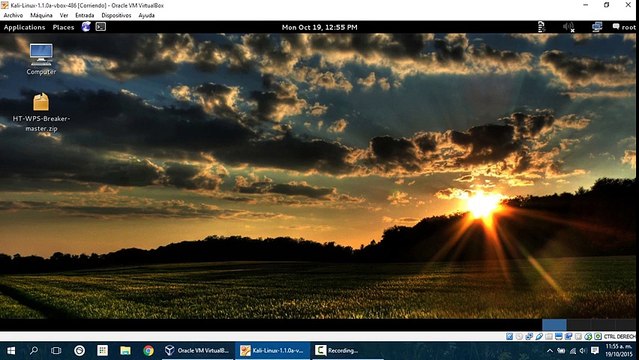Open the Ayuda menu
The image size is (639, 360).
(146, 15)
